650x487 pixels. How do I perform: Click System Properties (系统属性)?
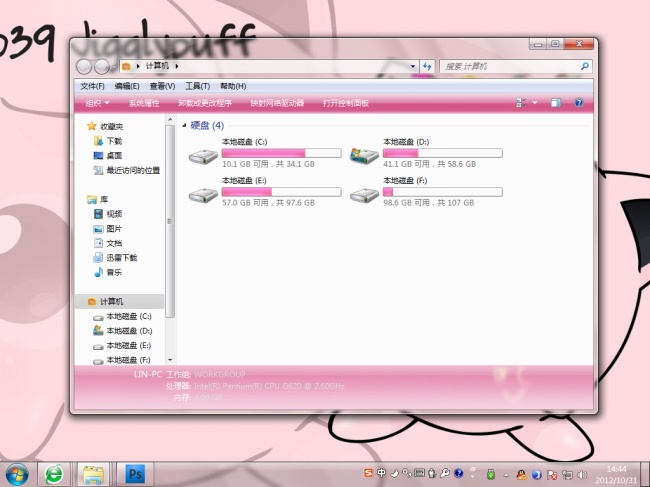click(143, 103)
